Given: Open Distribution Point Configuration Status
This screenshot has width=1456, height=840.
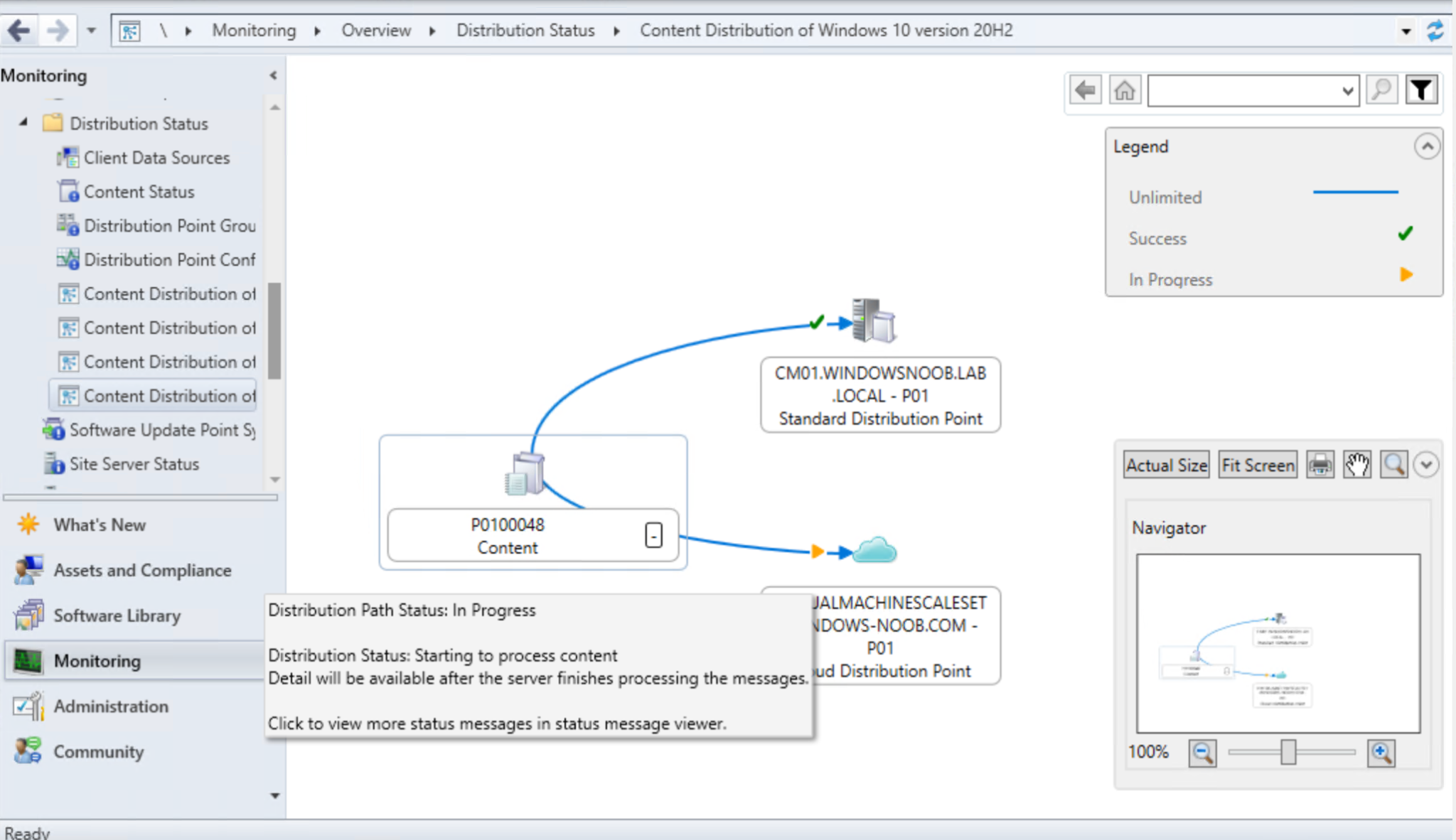Looking at the screenshot, I should 169,259.
